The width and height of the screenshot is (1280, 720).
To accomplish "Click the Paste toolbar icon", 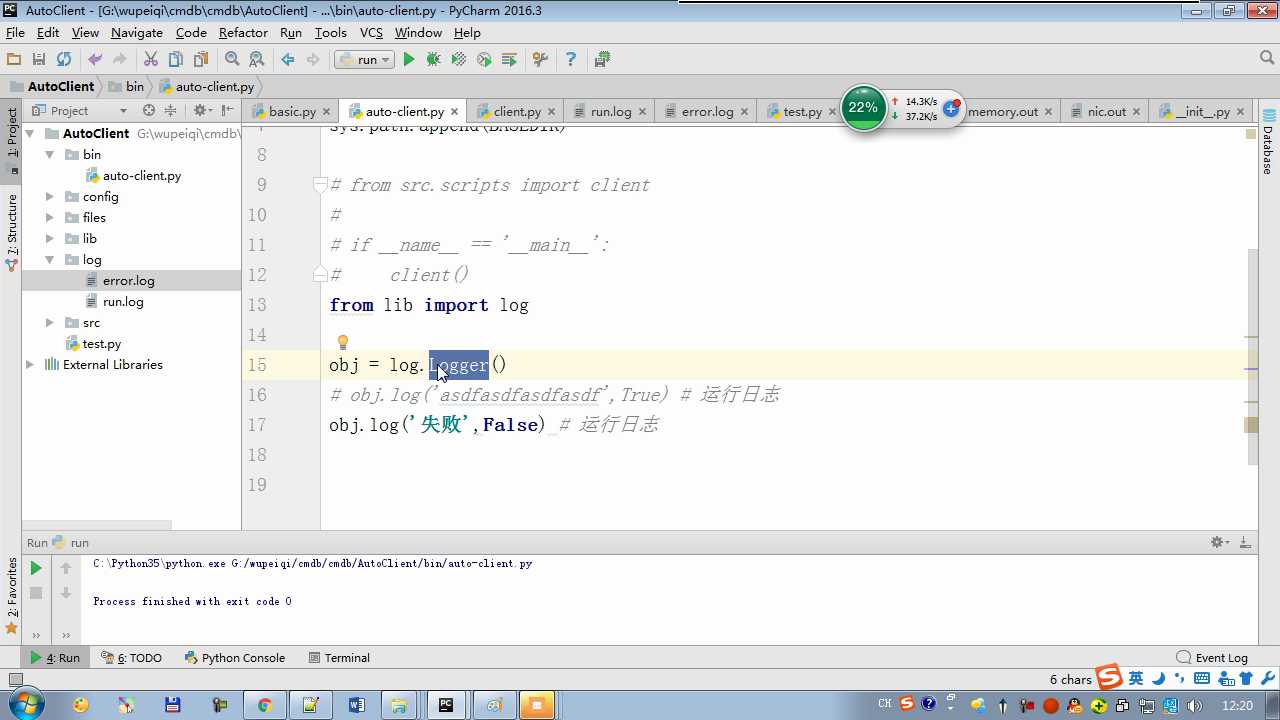I will (201, 60).
